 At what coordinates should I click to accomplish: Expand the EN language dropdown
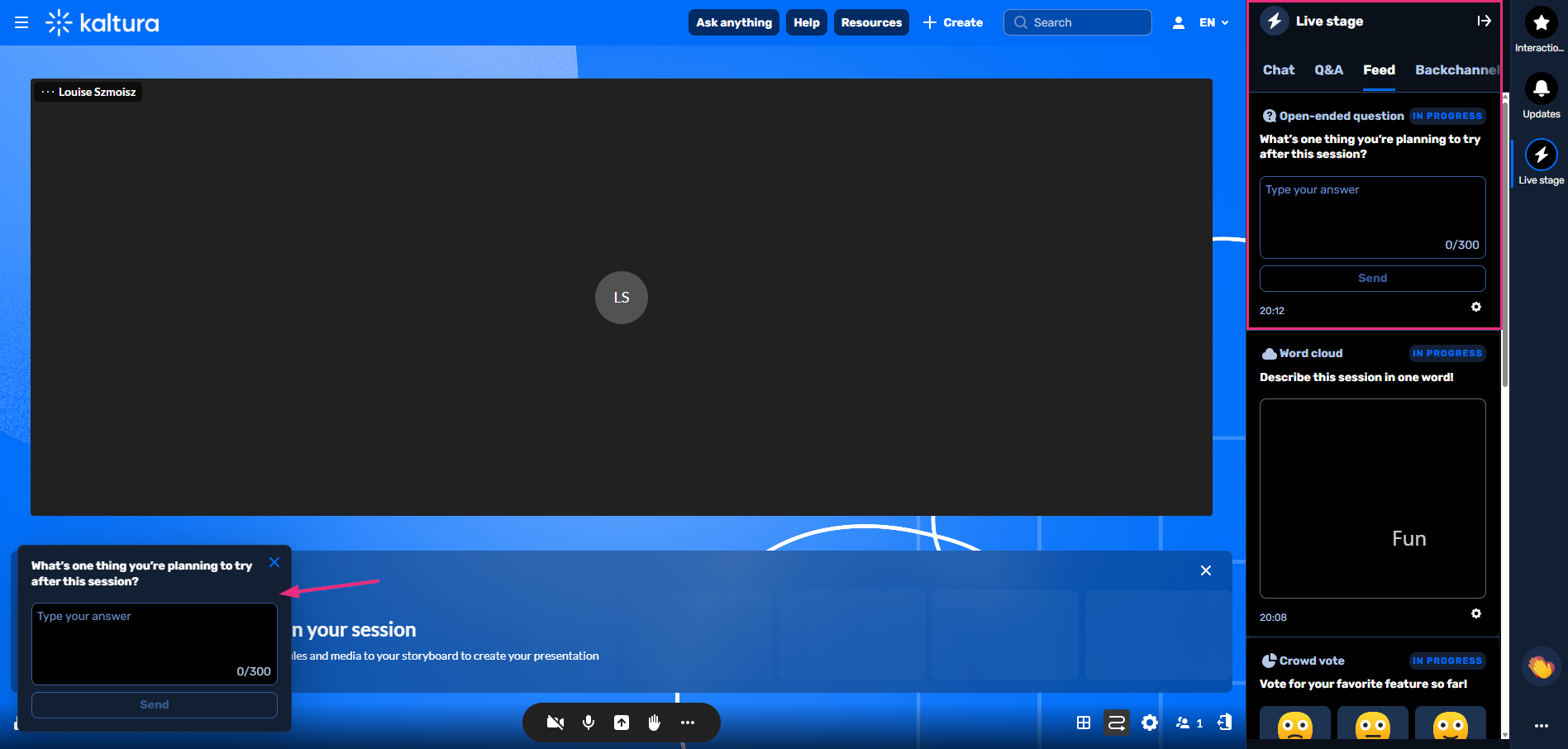(1213, 23)
